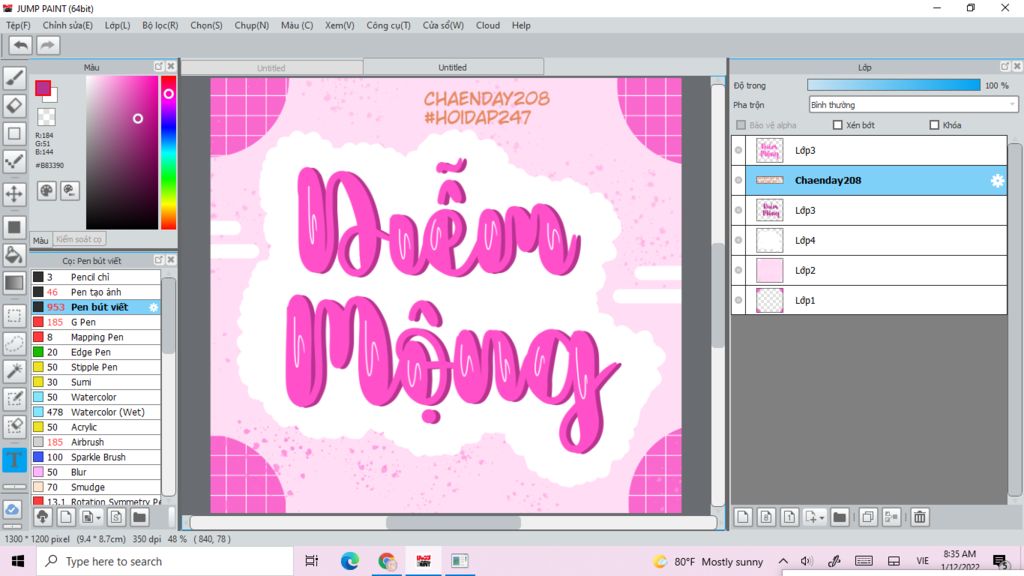
Task: Duplicate the selected layer
Action: tap(868, 517)
